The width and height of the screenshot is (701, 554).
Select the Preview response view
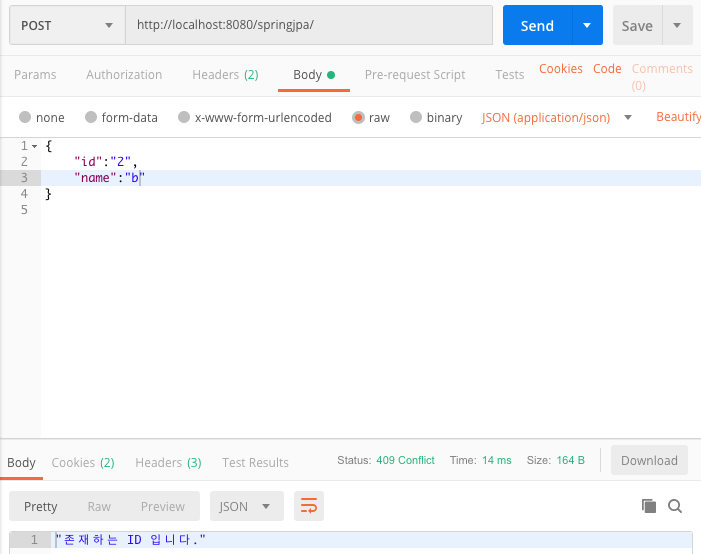pyautogui.click(x=163, y=506)
